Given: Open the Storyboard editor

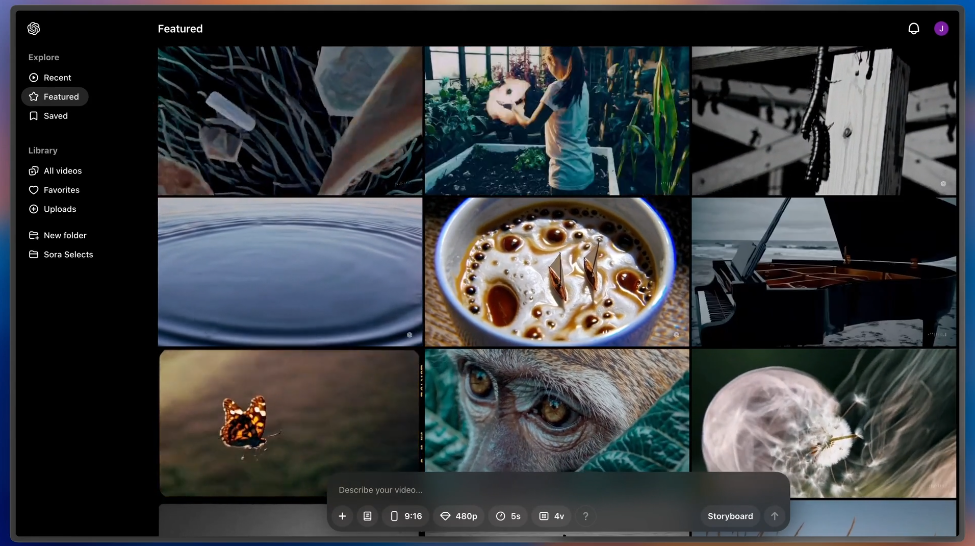Looking at the screenshot, I should [730, 516].
